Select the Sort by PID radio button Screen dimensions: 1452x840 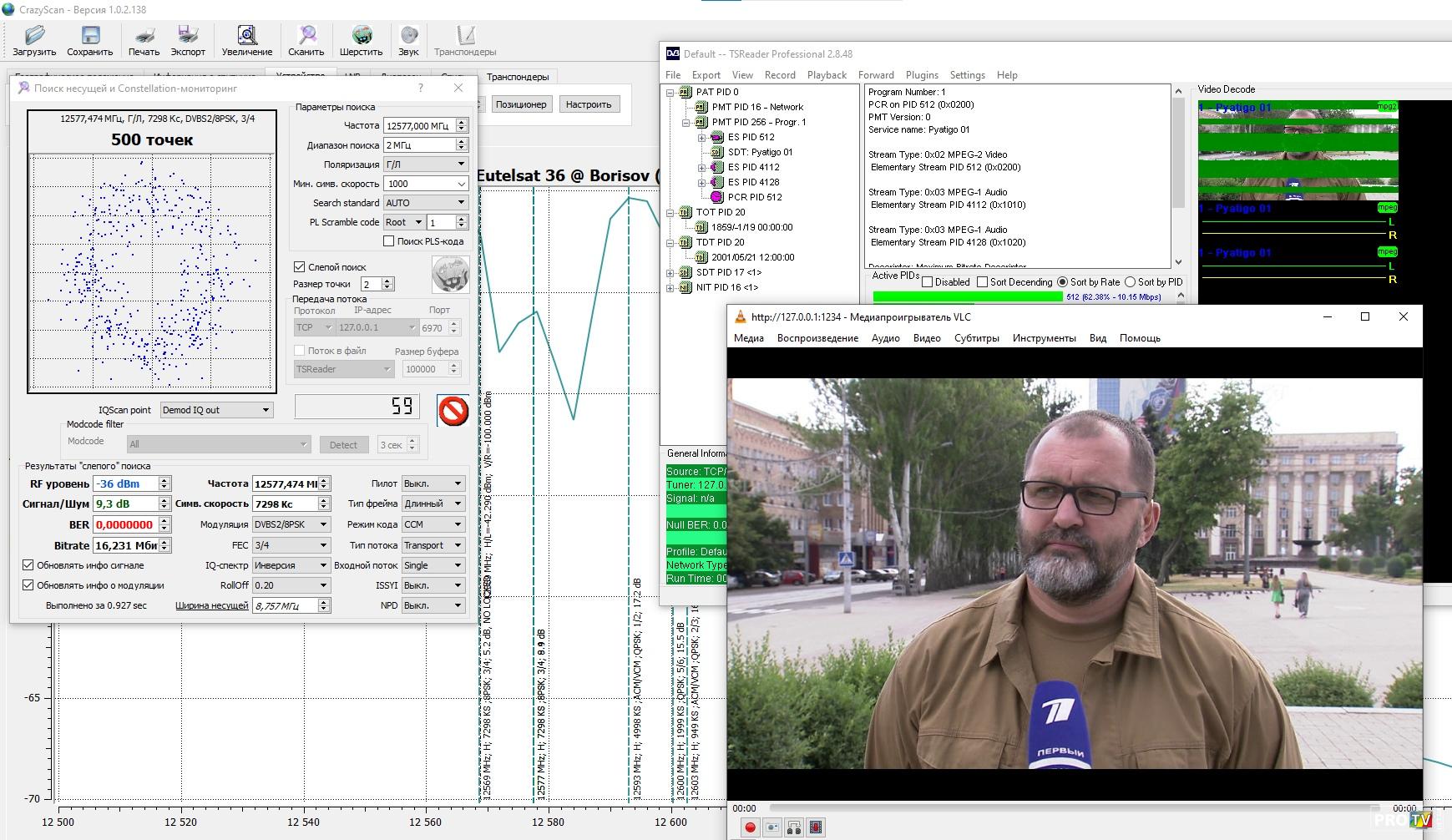(1130, 282)
